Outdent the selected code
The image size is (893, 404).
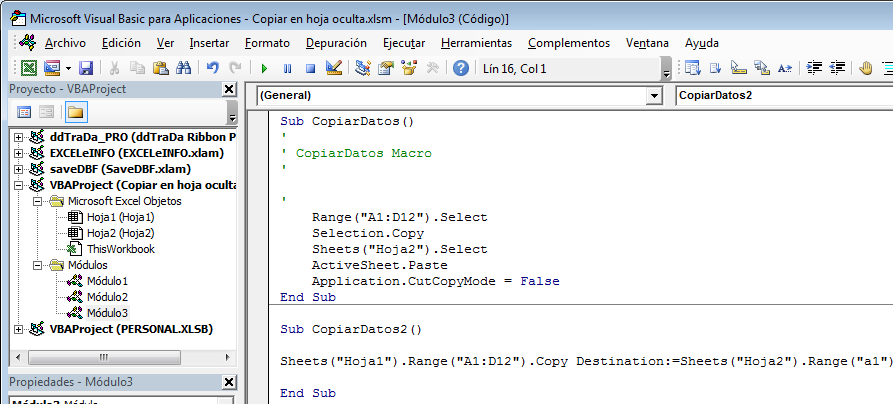(x=837, y=68)
